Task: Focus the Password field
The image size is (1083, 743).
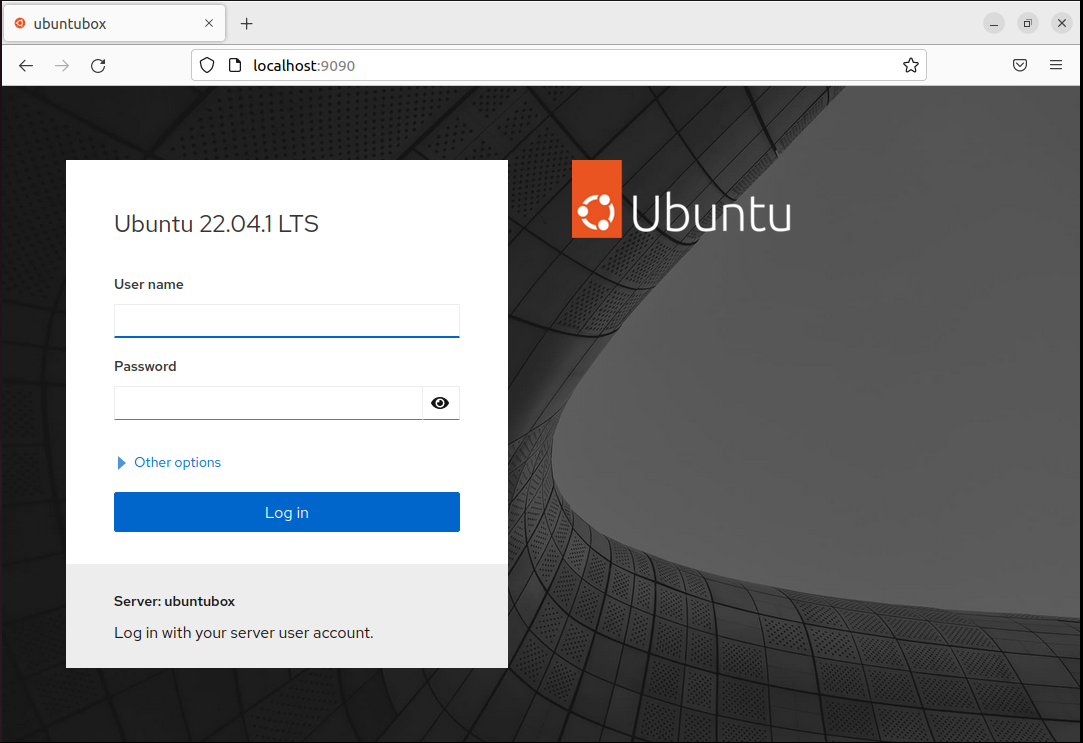Action: point(268,403)
